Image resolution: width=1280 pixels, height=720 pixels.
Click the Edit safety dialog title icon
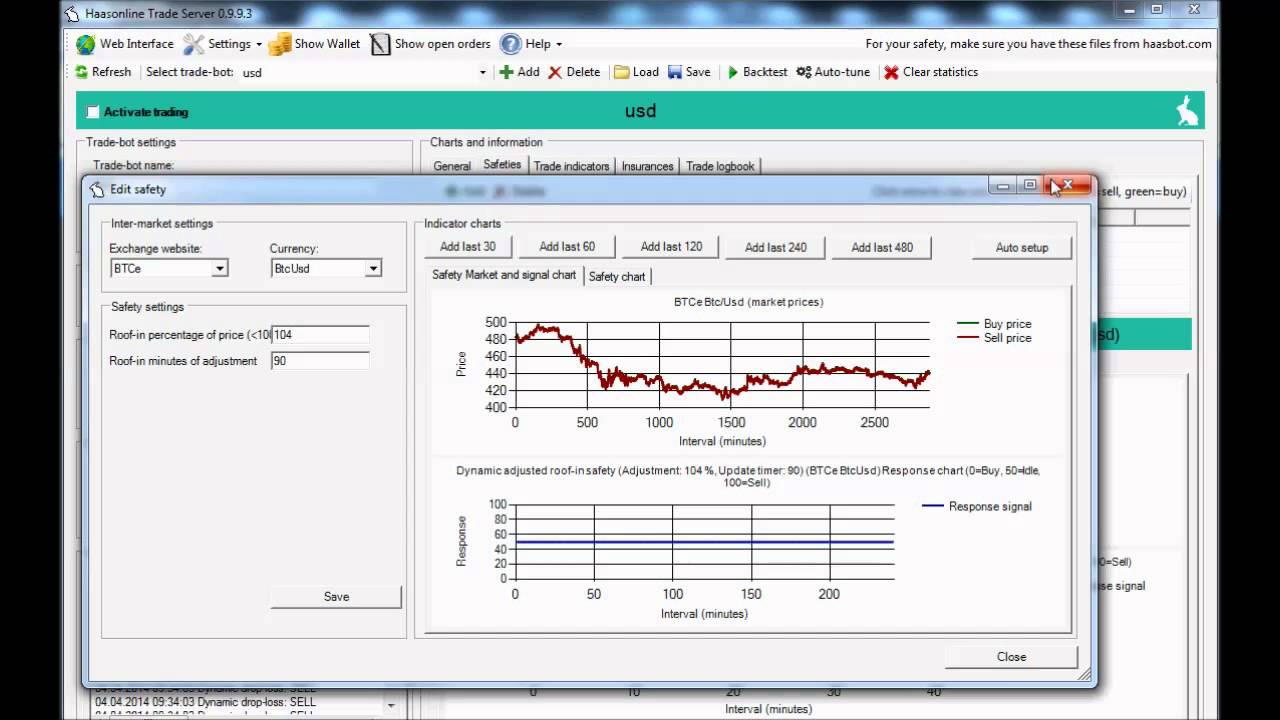pos(97,189)
